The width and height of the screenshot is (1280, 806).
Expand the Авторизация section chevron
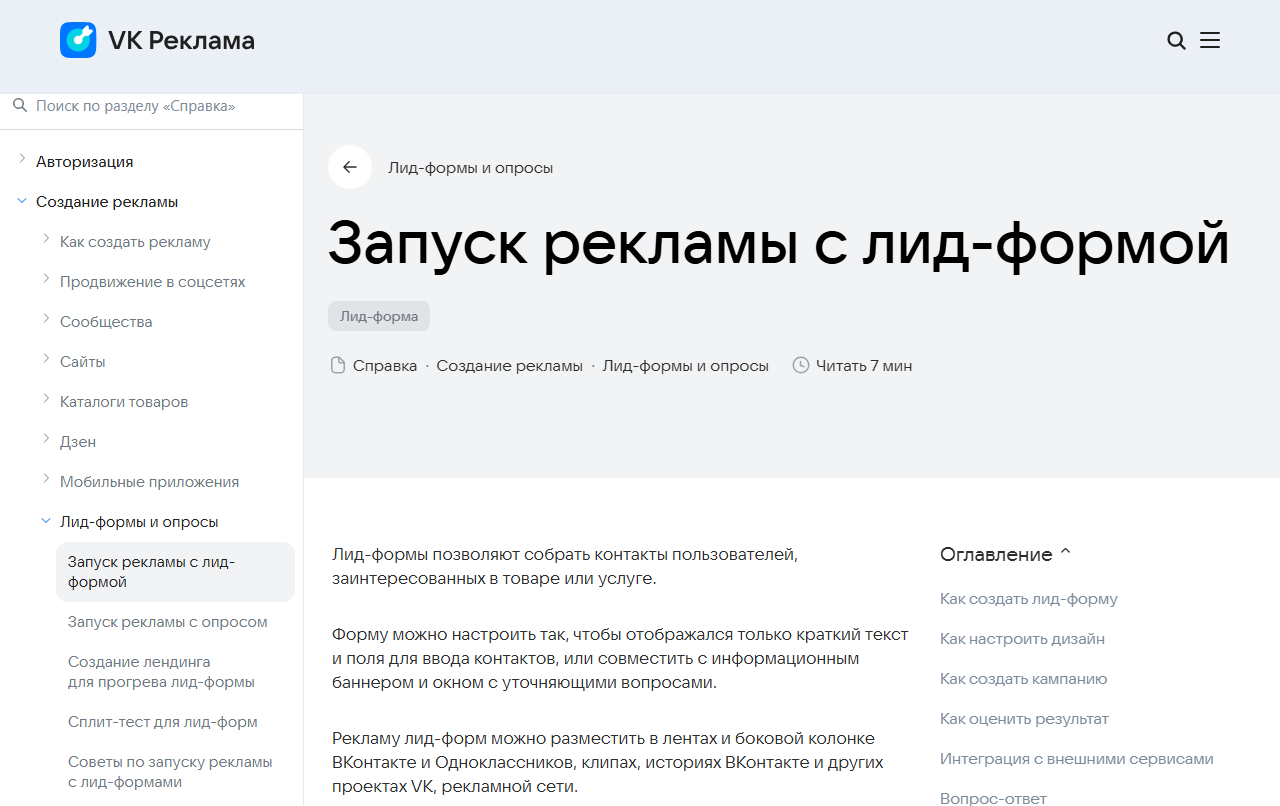(22, 159)
